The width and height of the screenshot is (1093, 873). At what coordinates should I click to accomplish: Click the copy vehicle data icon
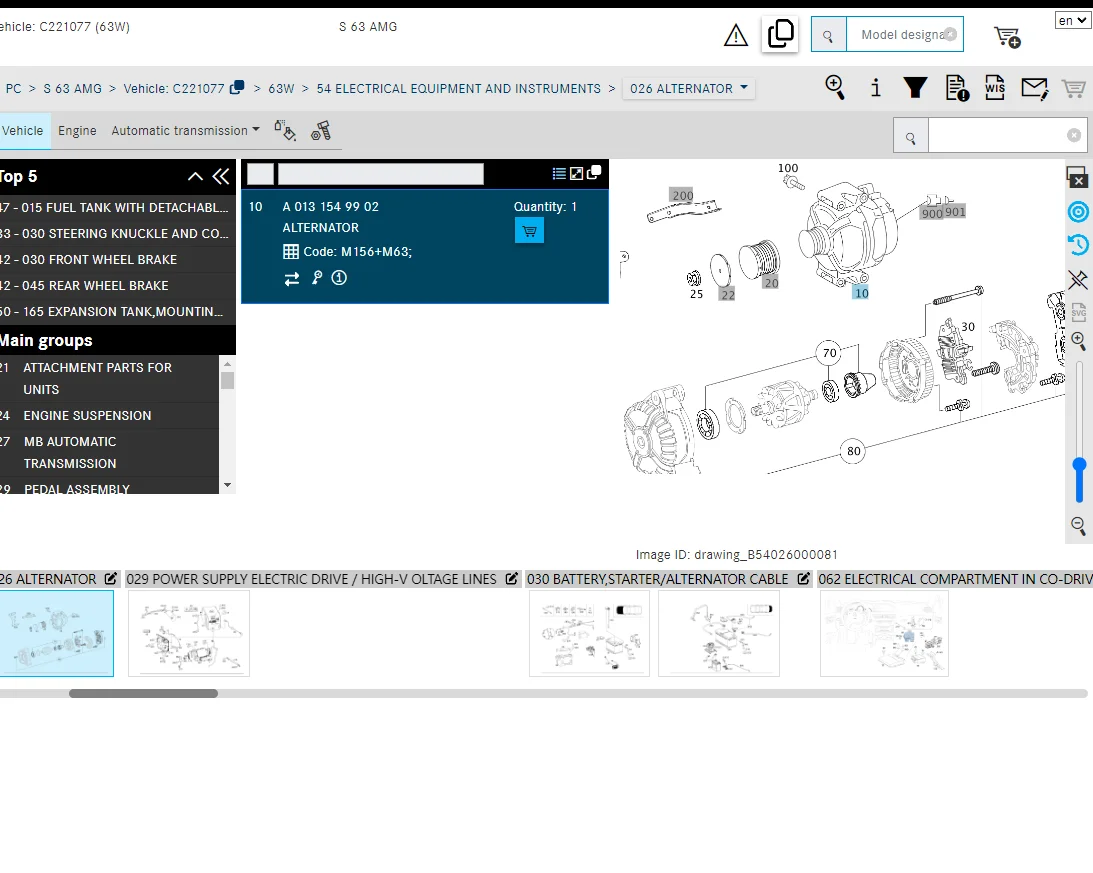point(780,33)
